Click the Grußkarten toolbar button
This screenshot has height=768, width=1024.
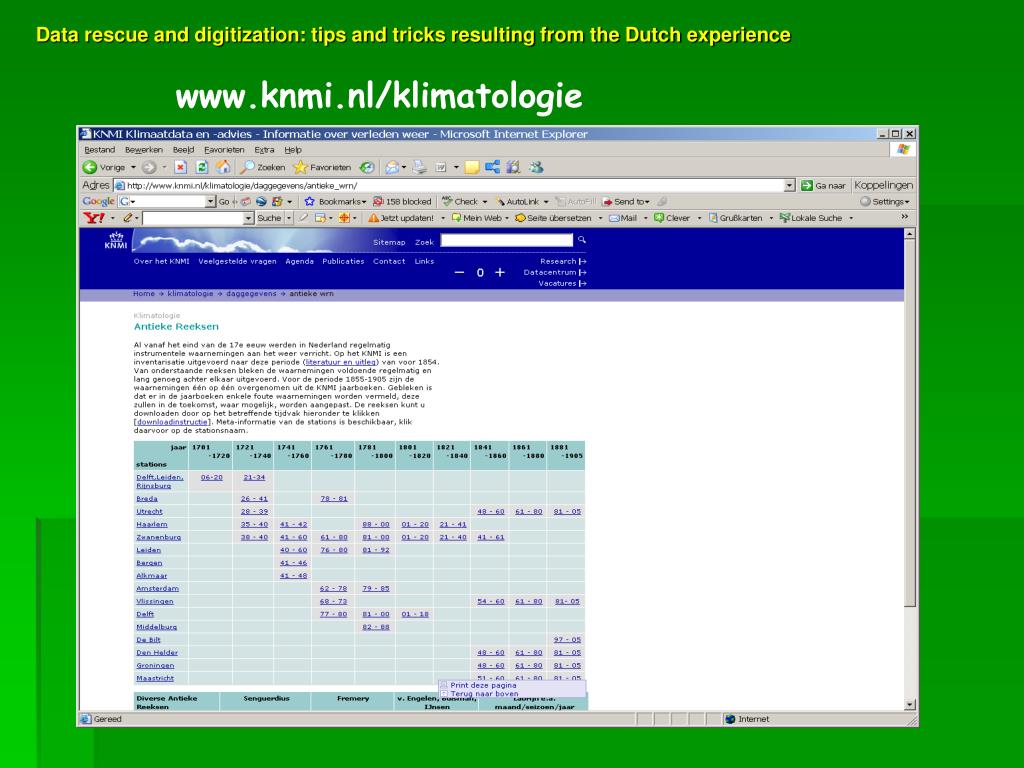(x=735, y=217)
